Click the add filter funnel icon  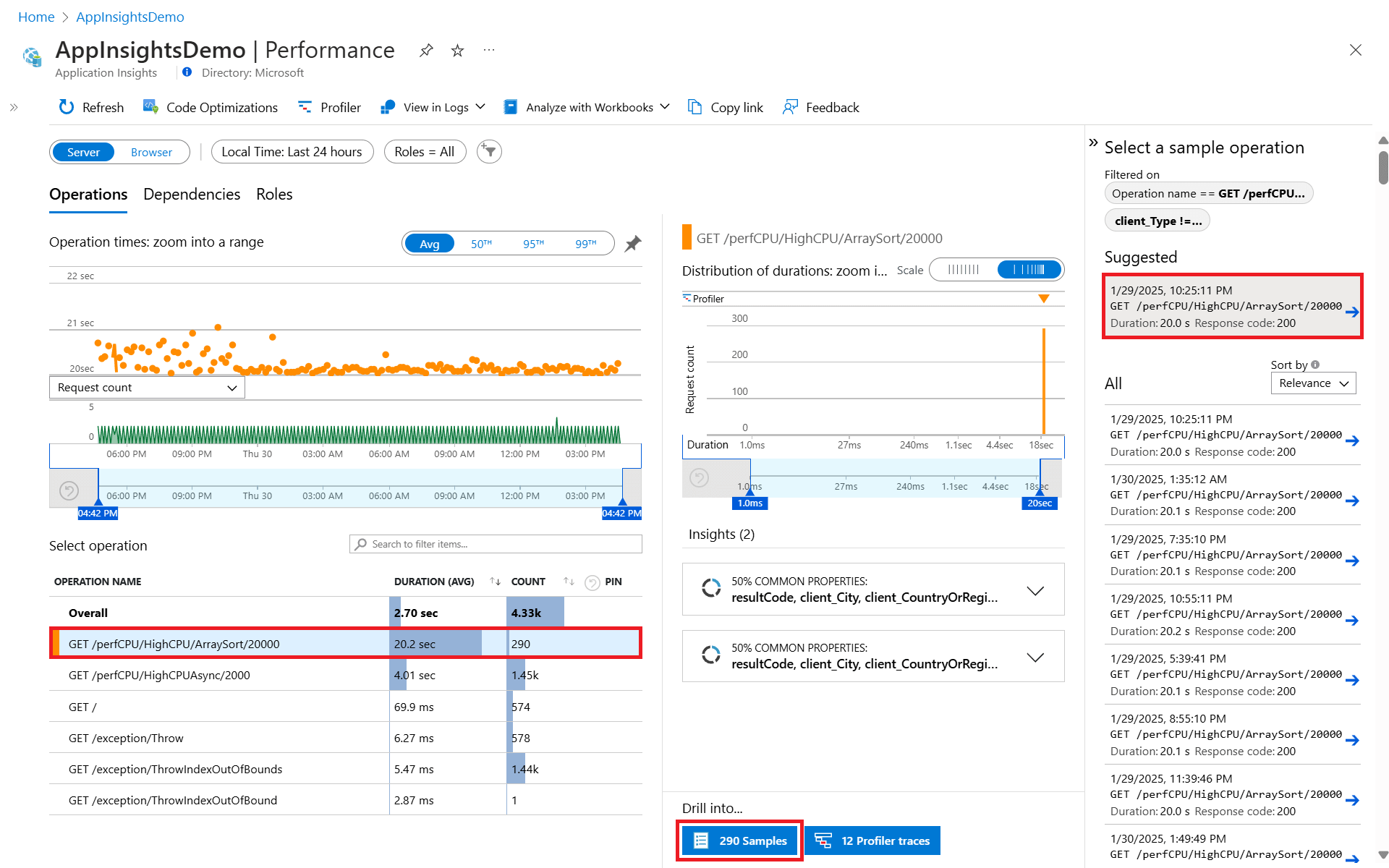pyautogui.click(x=489, y=152)
